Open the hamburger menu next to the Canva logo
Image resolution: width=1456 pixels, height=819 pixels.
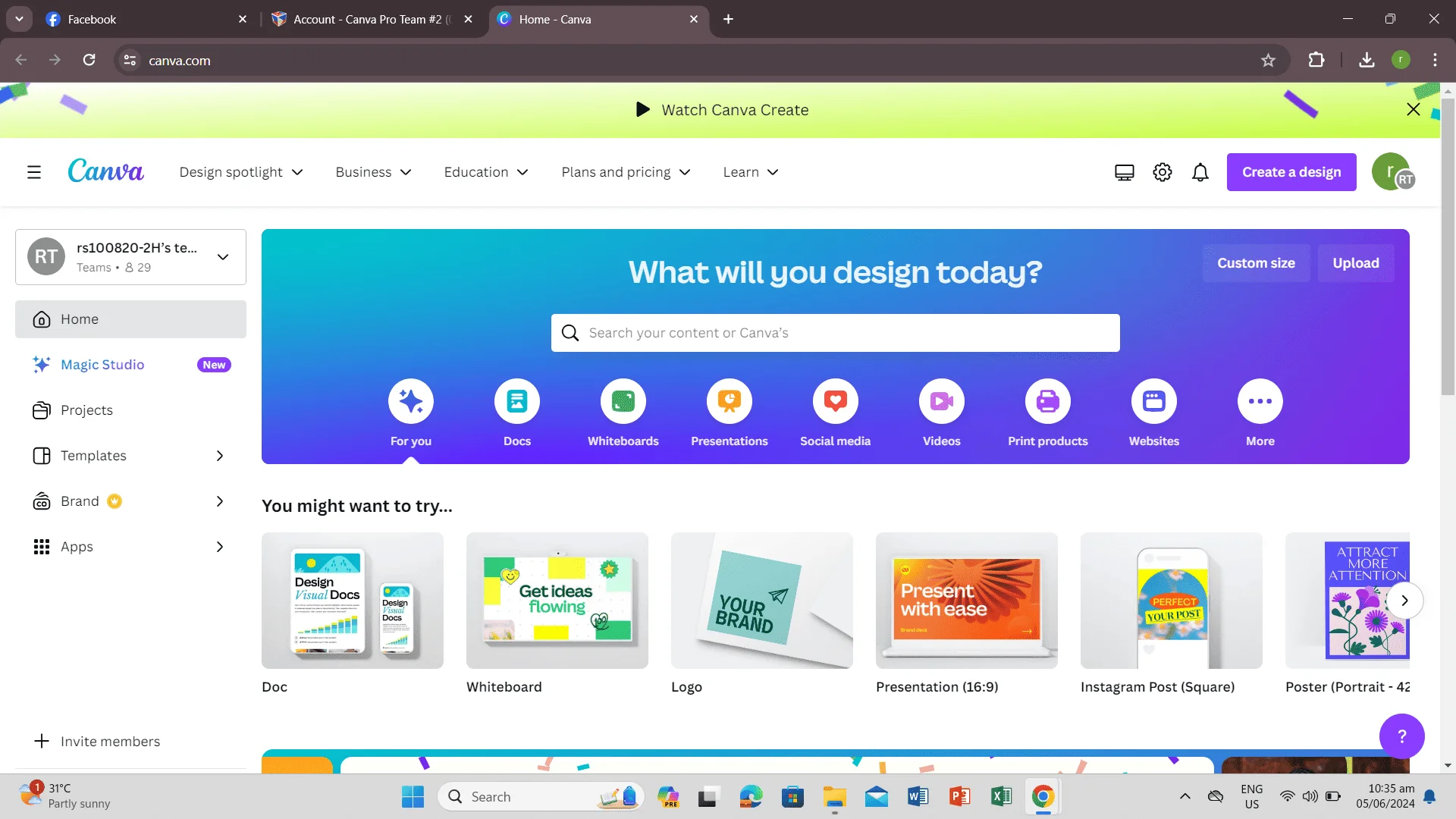(34, 172)
